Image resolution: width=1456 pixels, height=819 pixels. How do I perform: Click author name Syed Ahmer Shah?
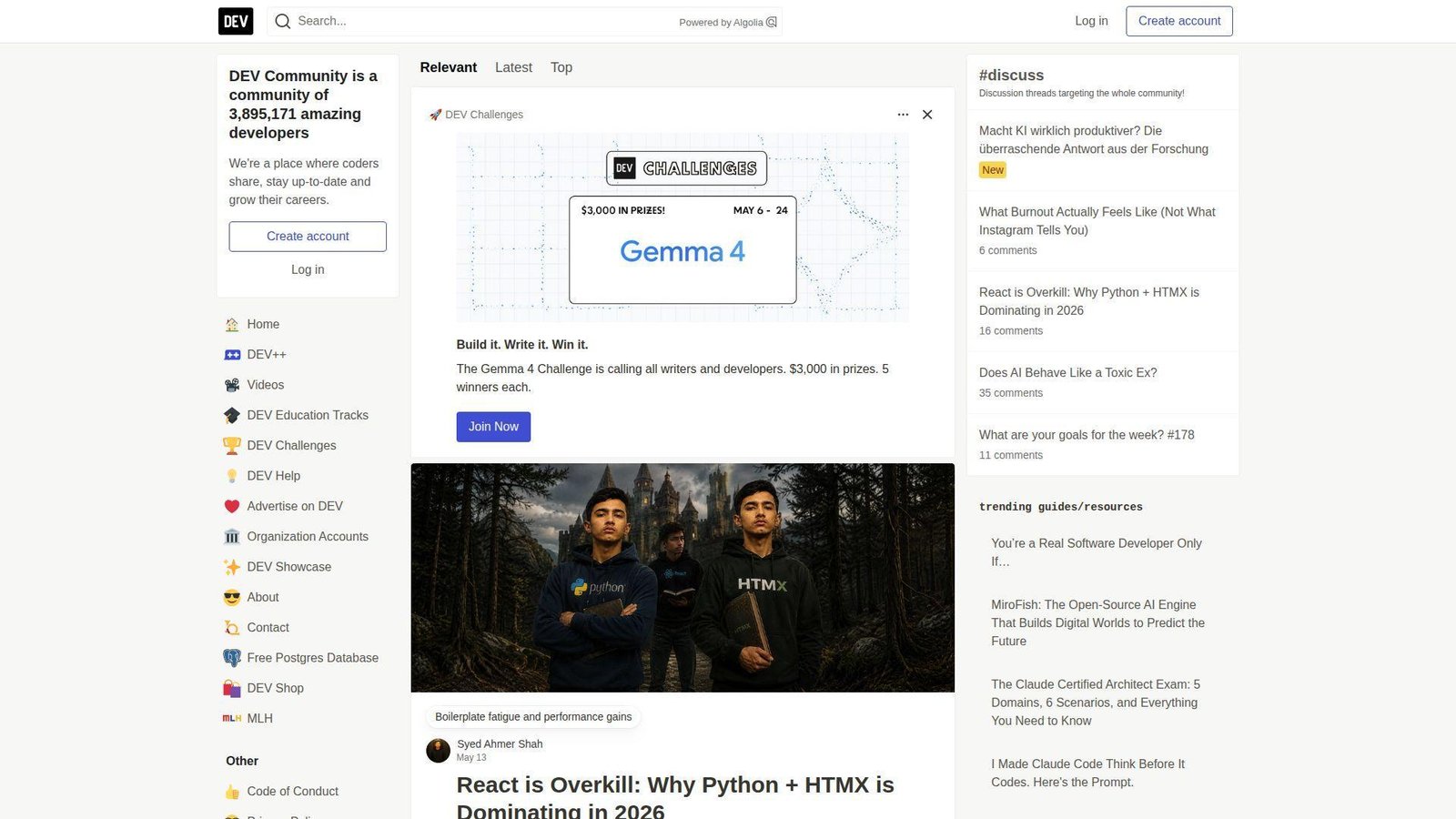pyautogui.click(x=500, y=744)
